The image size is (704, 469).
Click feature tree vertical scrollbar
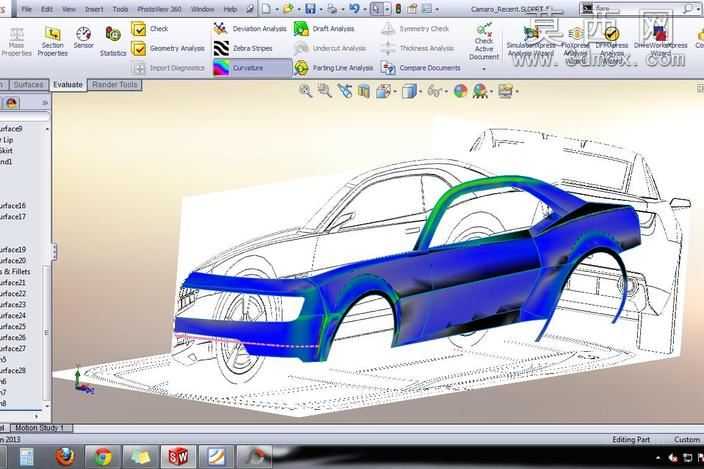click(x=47, y=332)
